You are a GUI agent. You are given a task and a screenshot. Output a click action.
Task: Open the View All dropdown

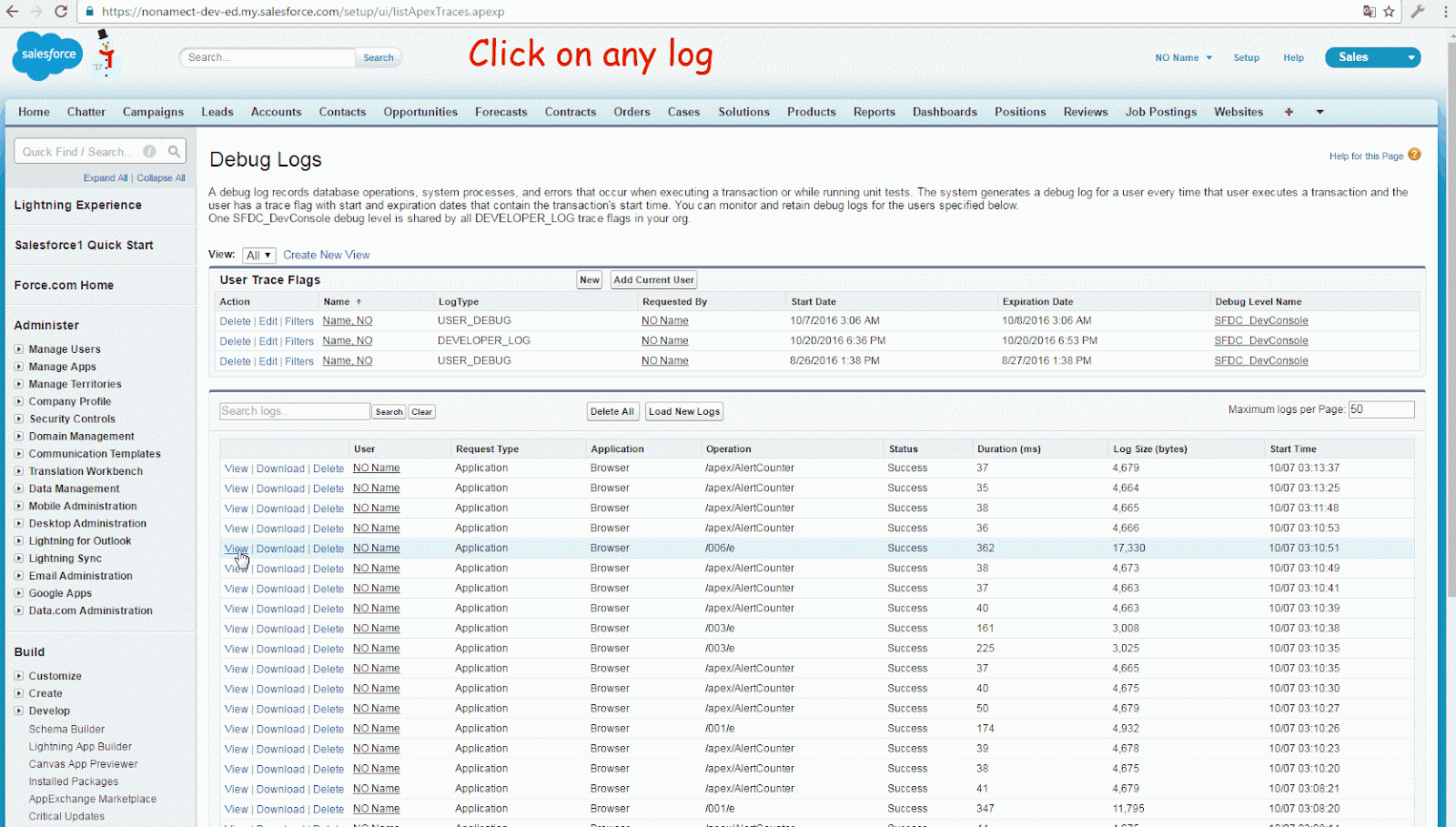pyautogui.click(x=259, y=256)
